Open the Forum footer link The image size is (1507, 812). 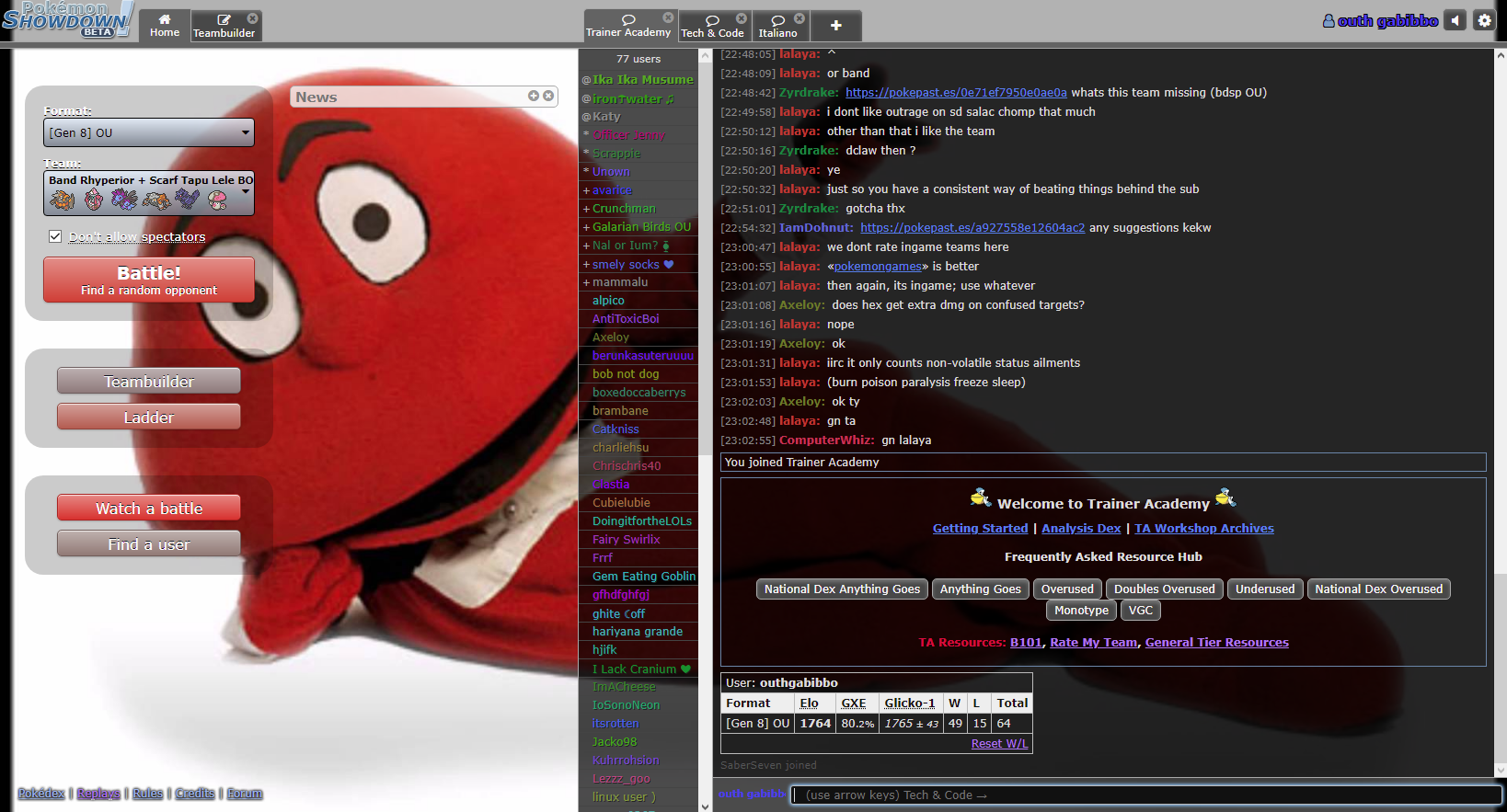(x=245, y=793)
